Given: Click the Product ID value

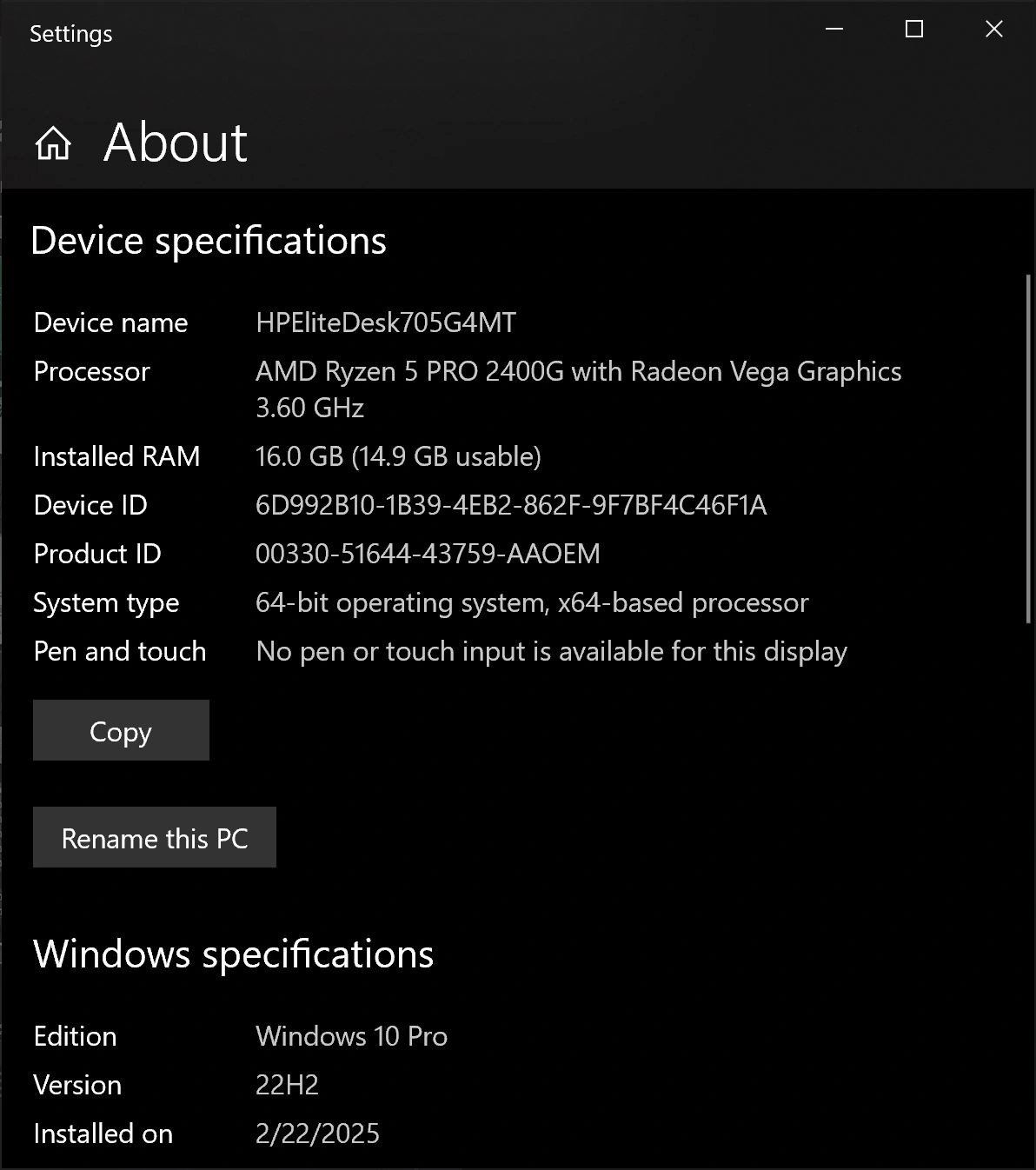Looking at the screenshot, I should (x=428, y=554).
